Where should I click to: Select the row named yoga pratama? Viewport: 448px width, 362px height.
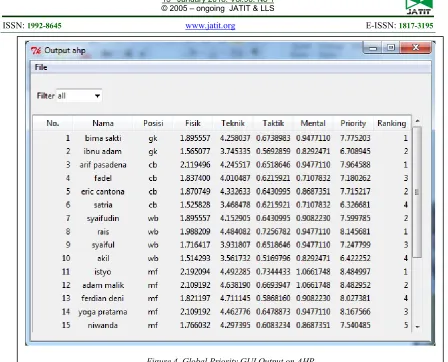click(x=222, y=312)
